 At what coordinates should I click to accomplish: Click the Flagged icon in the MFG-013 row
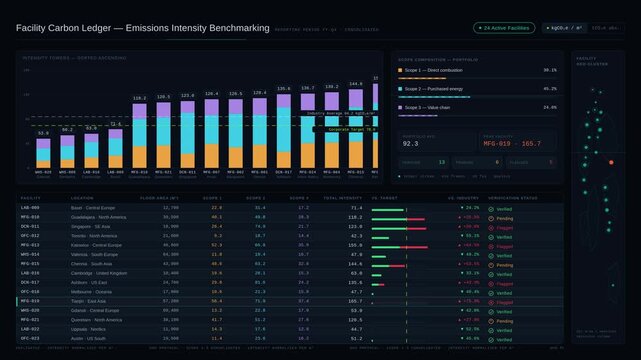(491, 247)
